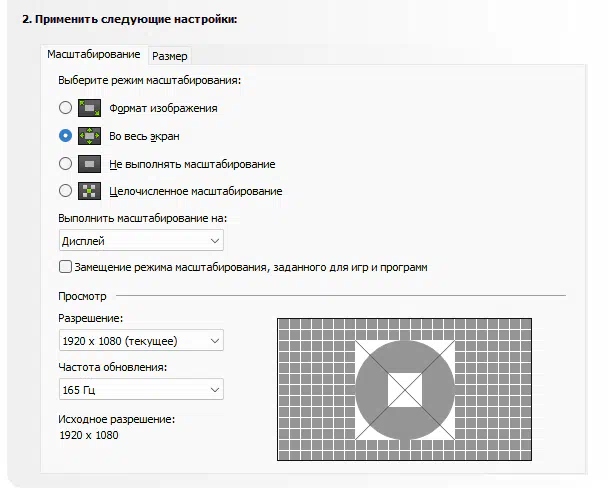Select the Формат изображения radio button
Viewport: 615px width, 495px height.
click(65, 107)
